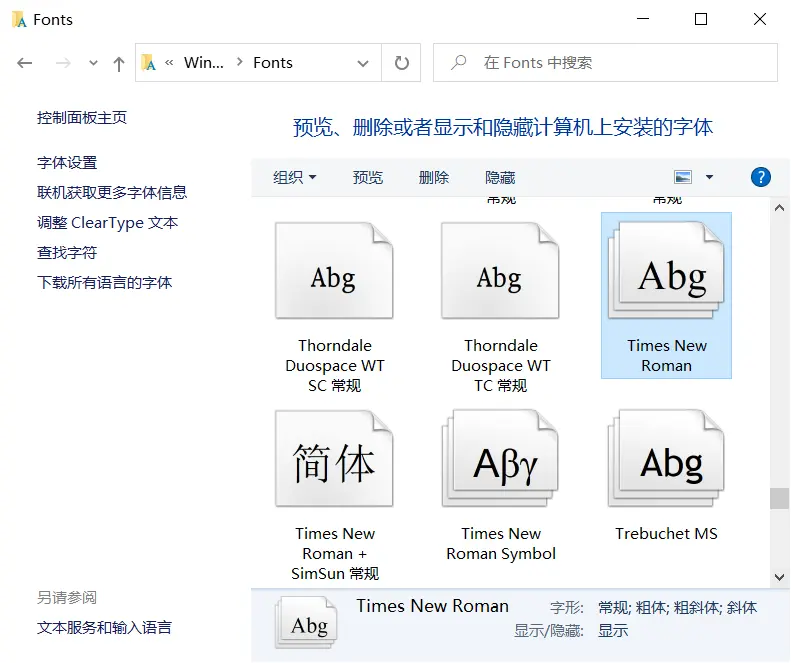
Task: Go up one folder level
Action: point(119,63)
